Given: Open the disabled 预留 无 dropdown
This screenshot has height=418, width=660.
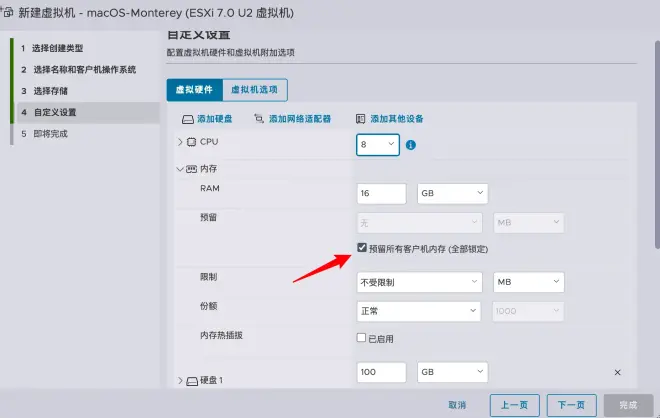Looking at the screenshot, I should (x=419, y=223).
